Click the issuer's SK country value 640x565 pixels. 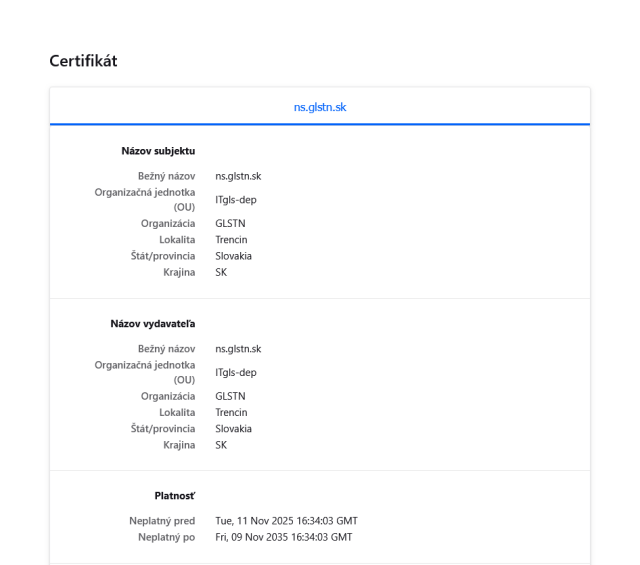pos(221,445)
